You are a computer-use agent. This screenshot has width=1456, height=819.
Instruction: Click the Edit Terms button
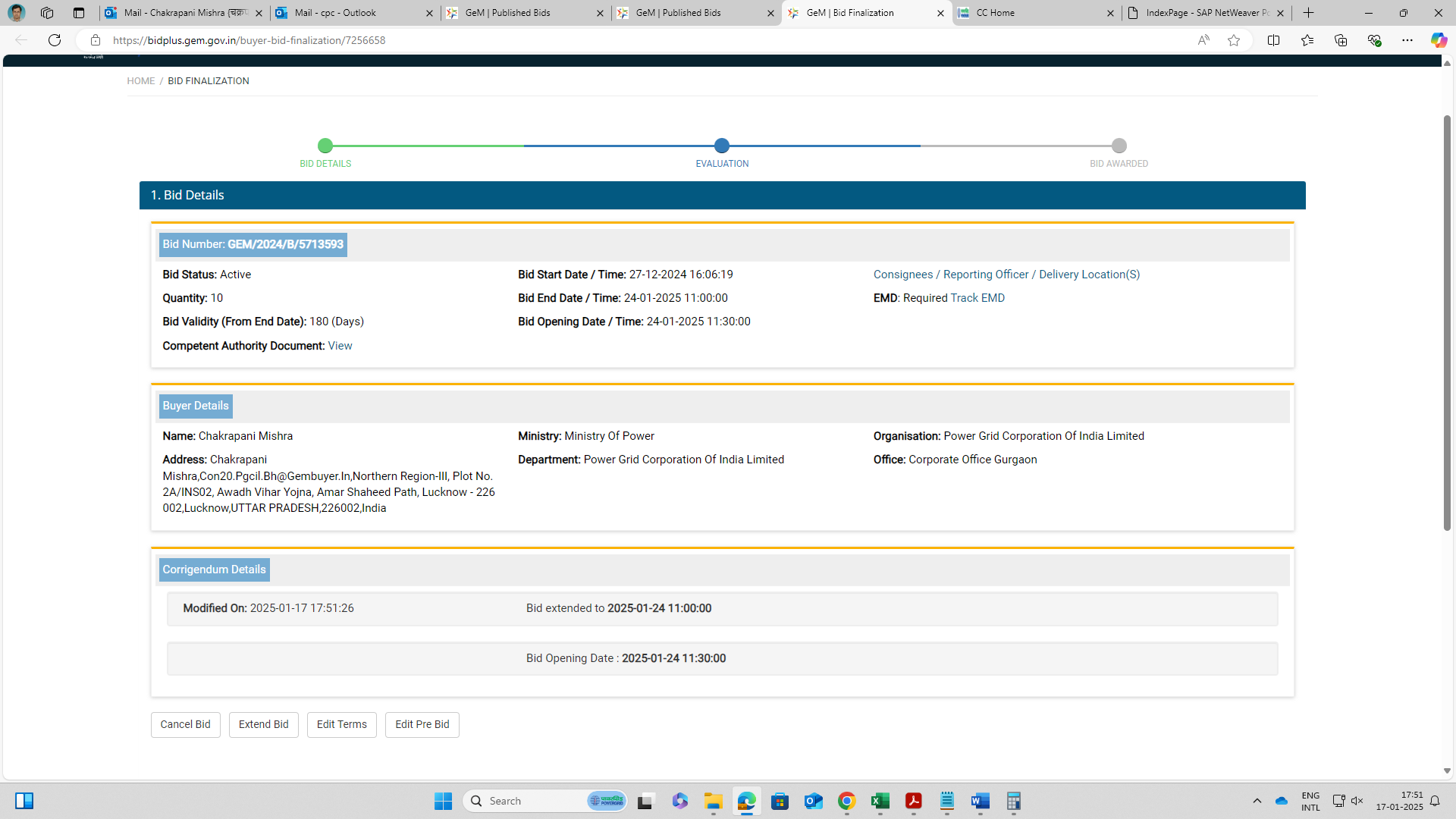pyautogui.click(x=341, y=724)
